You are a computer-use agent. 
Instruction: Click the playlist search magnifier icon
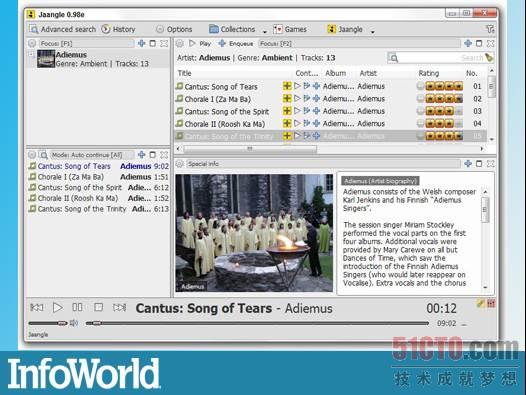44,155
